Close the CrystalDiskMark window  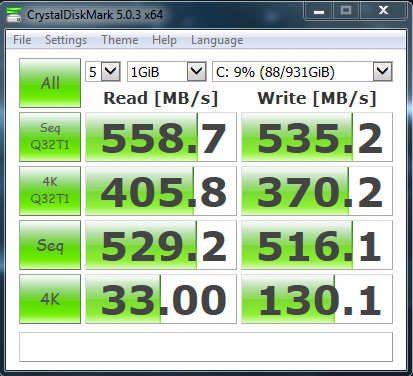point(383,11)
